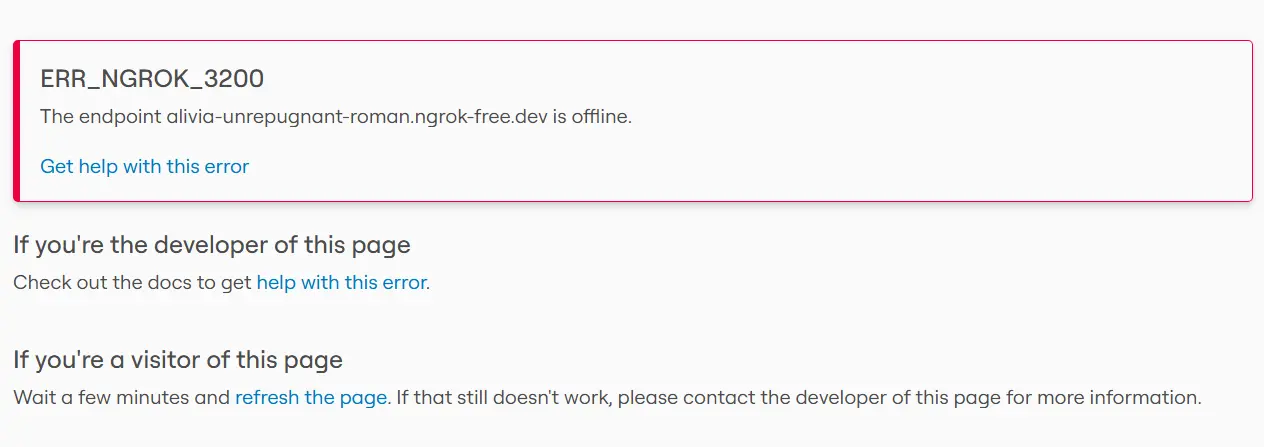This screenshot has width=1264, height=447.
Task: Open the 'Get help with this error' link
Action: pos(144,166)
